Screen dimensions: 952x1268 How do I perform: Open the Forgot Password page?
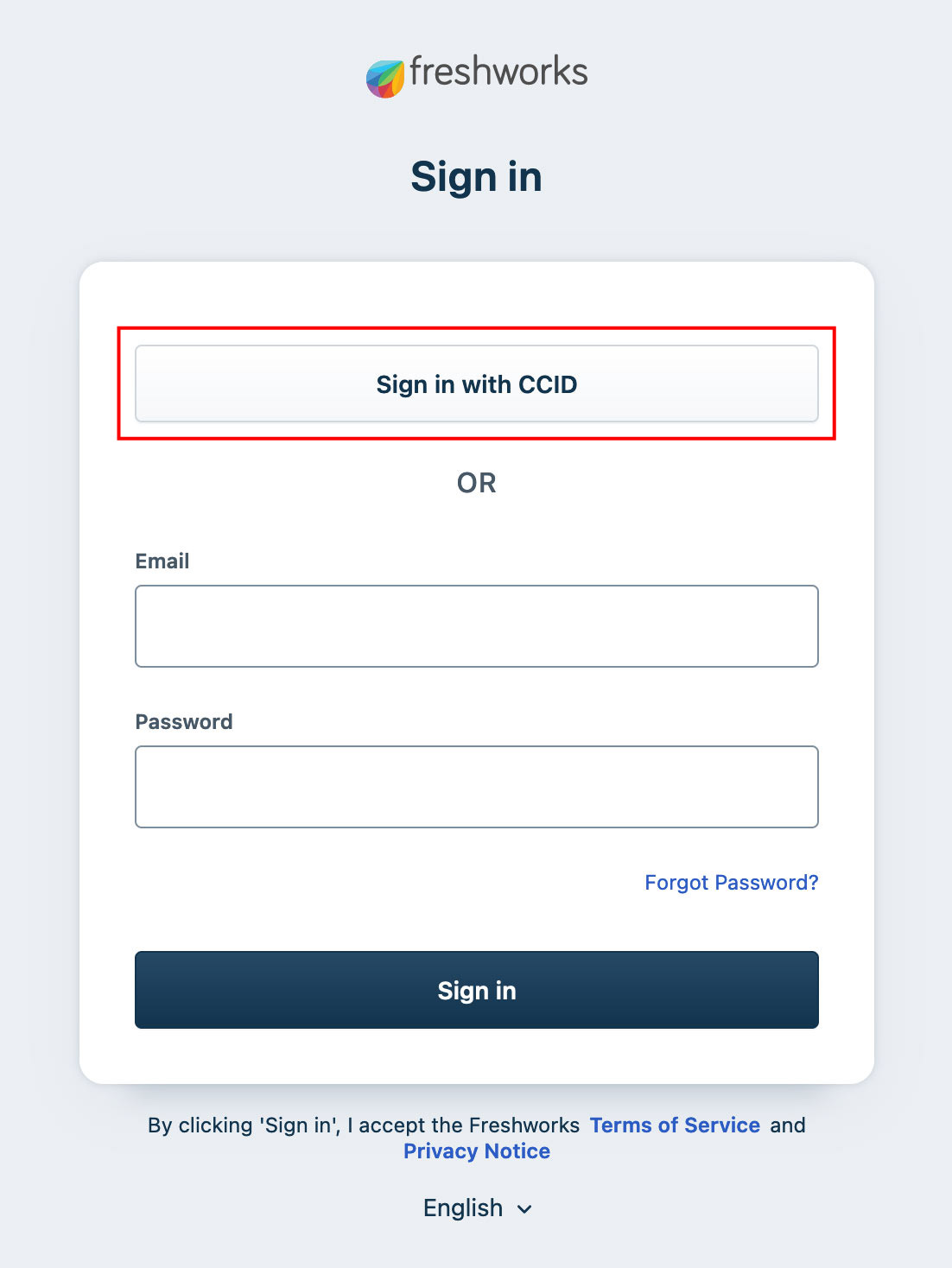pyautogui.click(x=731, y=882)
